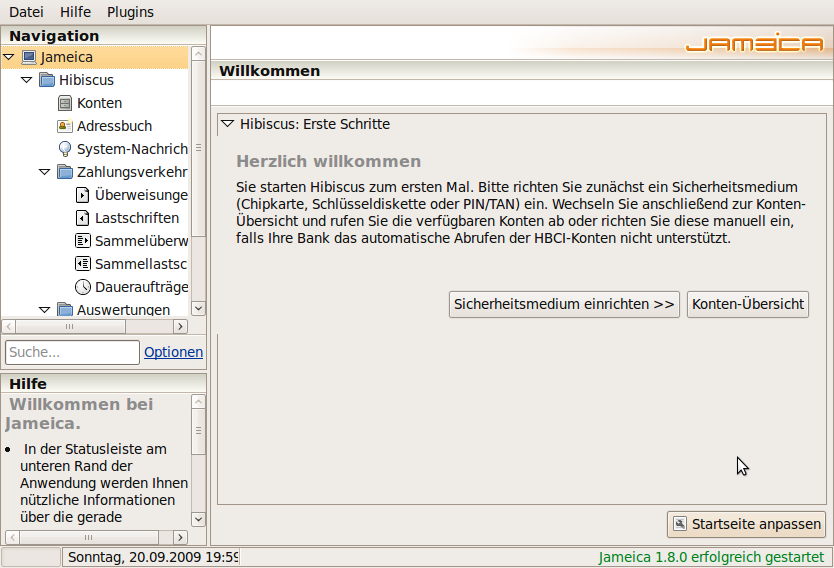Open the Hilfe menu

point(75,12)
